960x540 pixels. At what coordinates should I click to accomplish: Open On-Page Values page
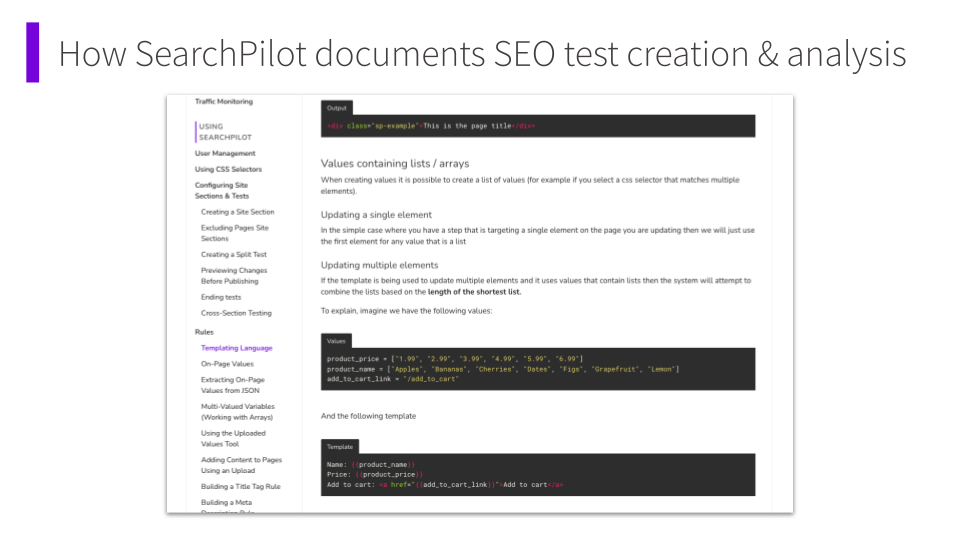coord(227,364)
